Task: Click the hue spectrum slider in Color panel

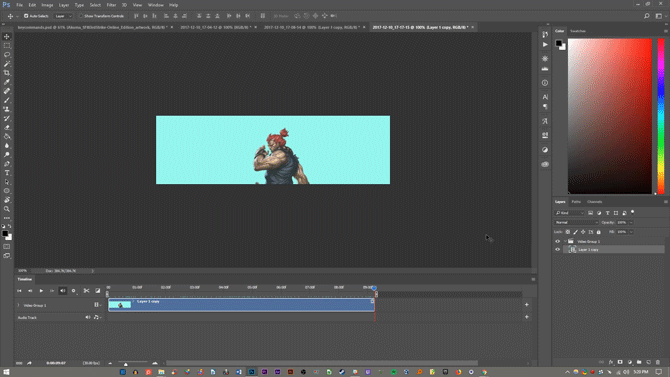Action: (661, 116)
